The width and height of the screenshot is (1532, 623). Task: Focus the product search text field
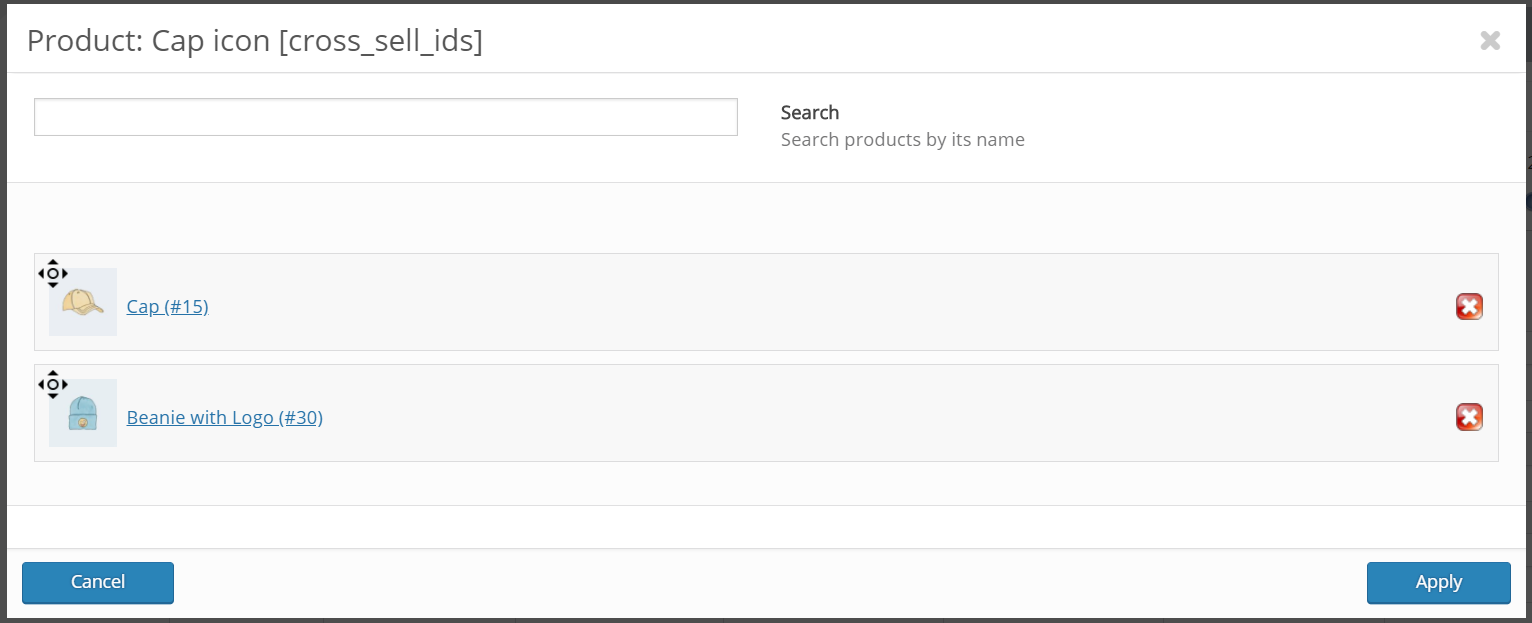pyautogui.click(x=385, y=117)
